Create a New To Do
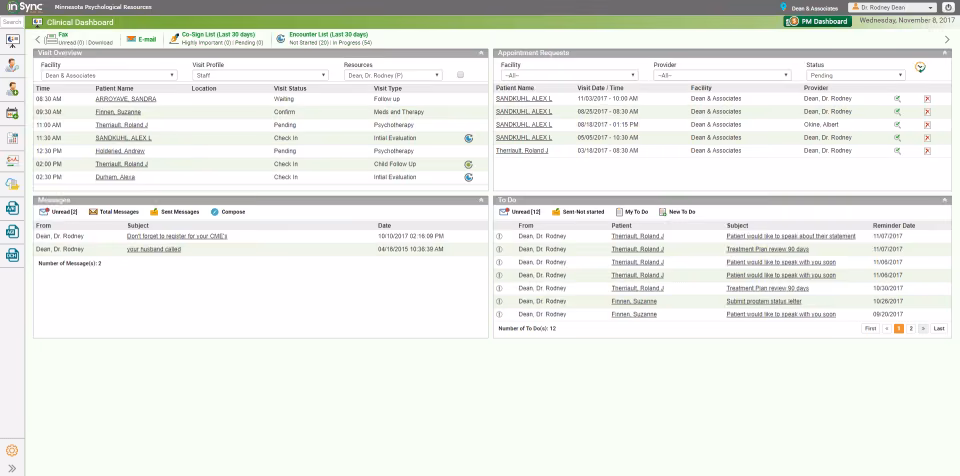Image resolution: width=960 pixels, height=476 pixels. pos(677,212)
